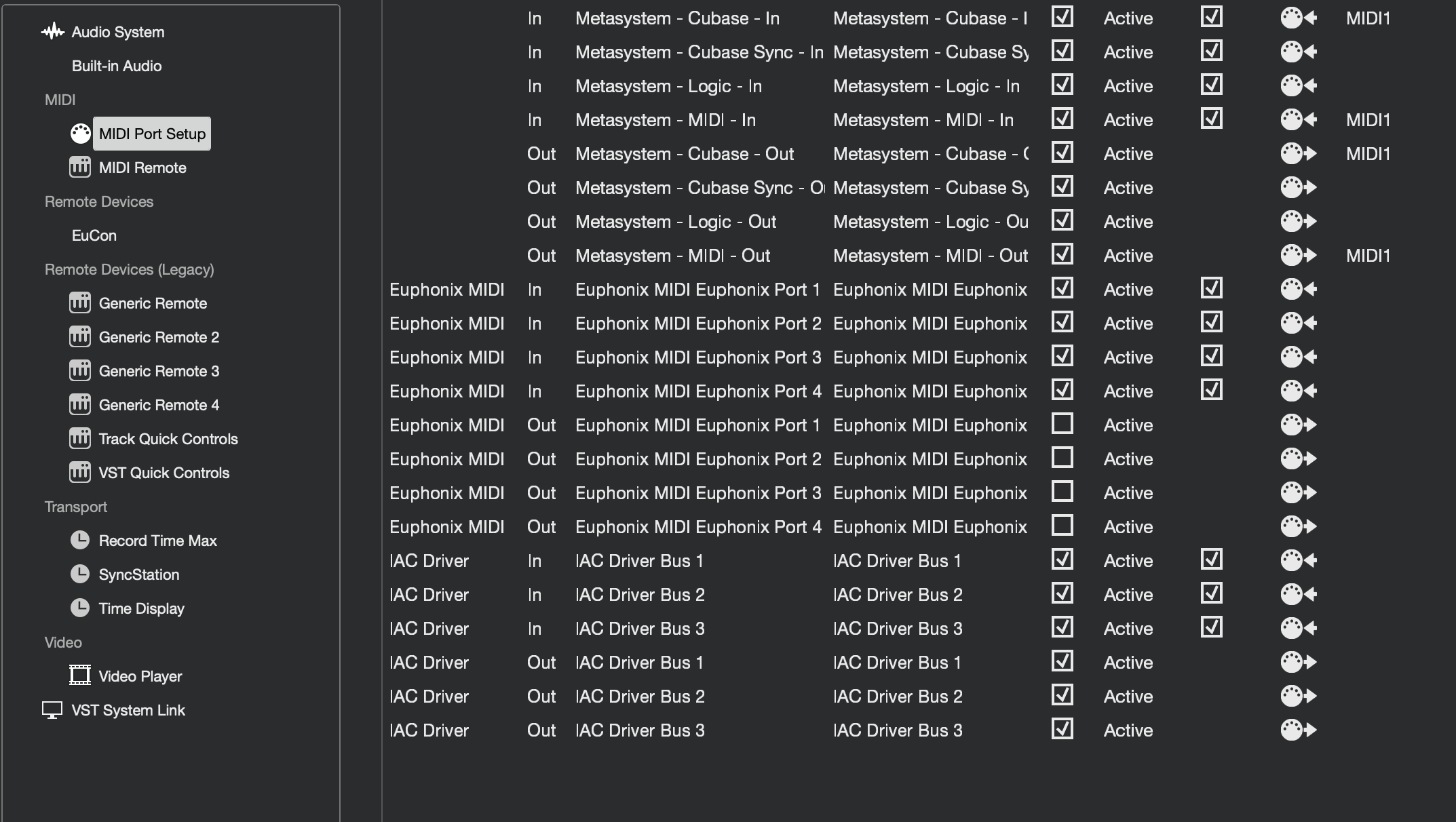Click MIDI1 use label for Metasystem - MIDI - Out
Screen dimensions: 1456x822
click(x=1368, y=256)
